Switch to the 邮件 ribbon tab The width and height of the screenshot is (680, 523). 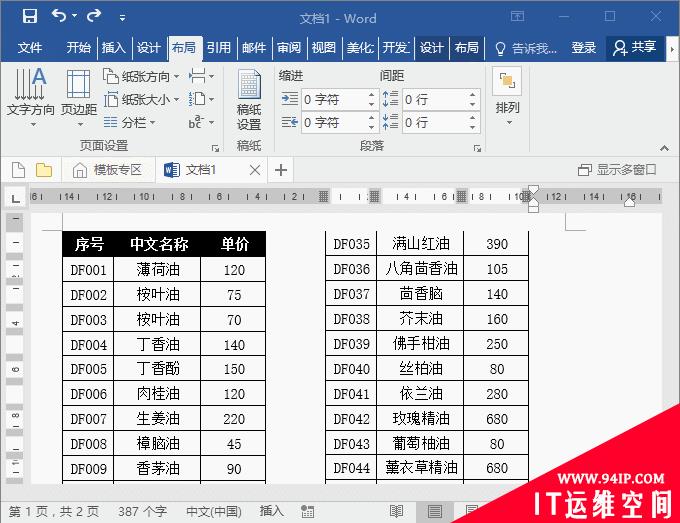coord(254,47)
